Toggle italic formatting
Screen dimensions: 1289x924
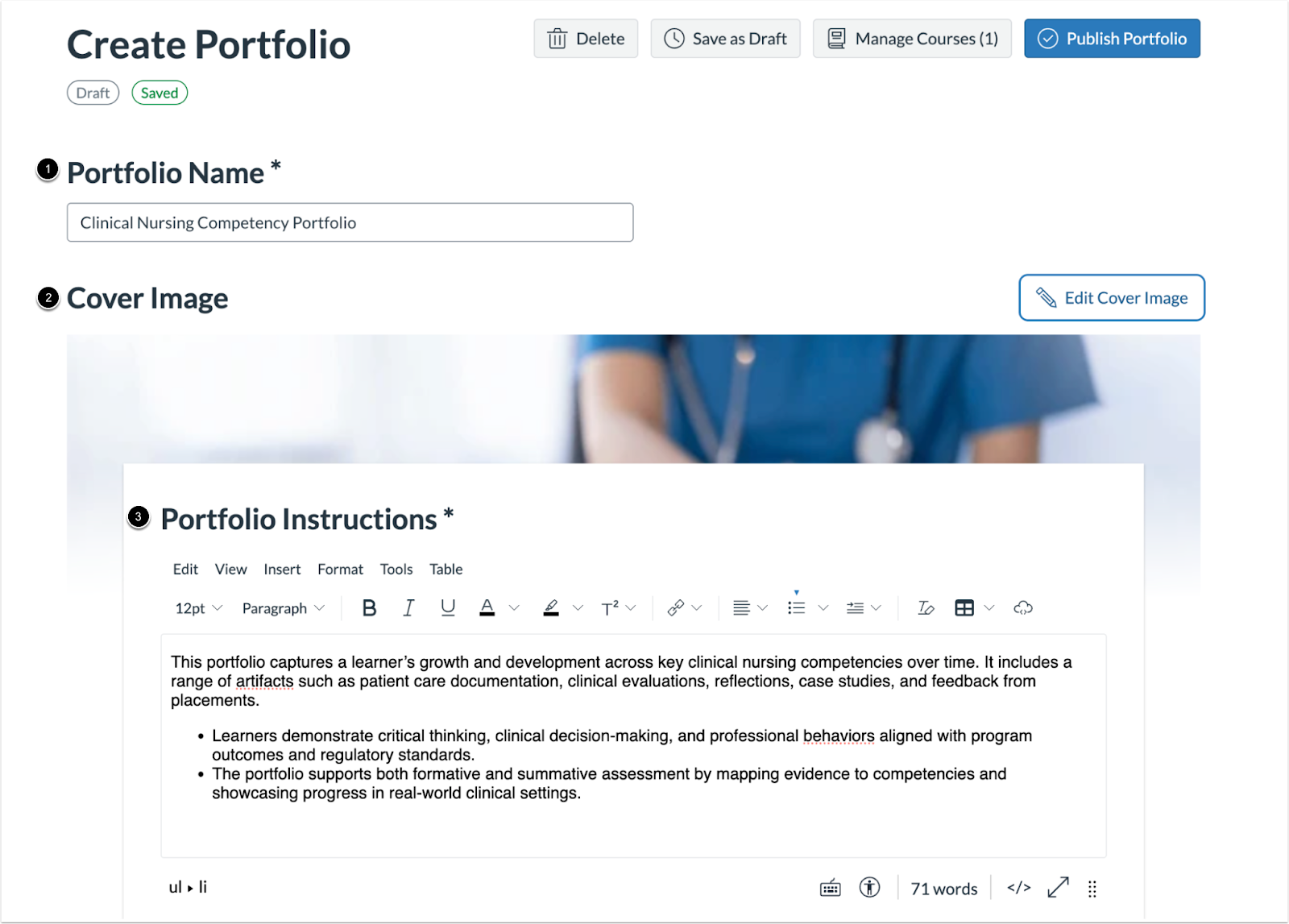(408, 607)
